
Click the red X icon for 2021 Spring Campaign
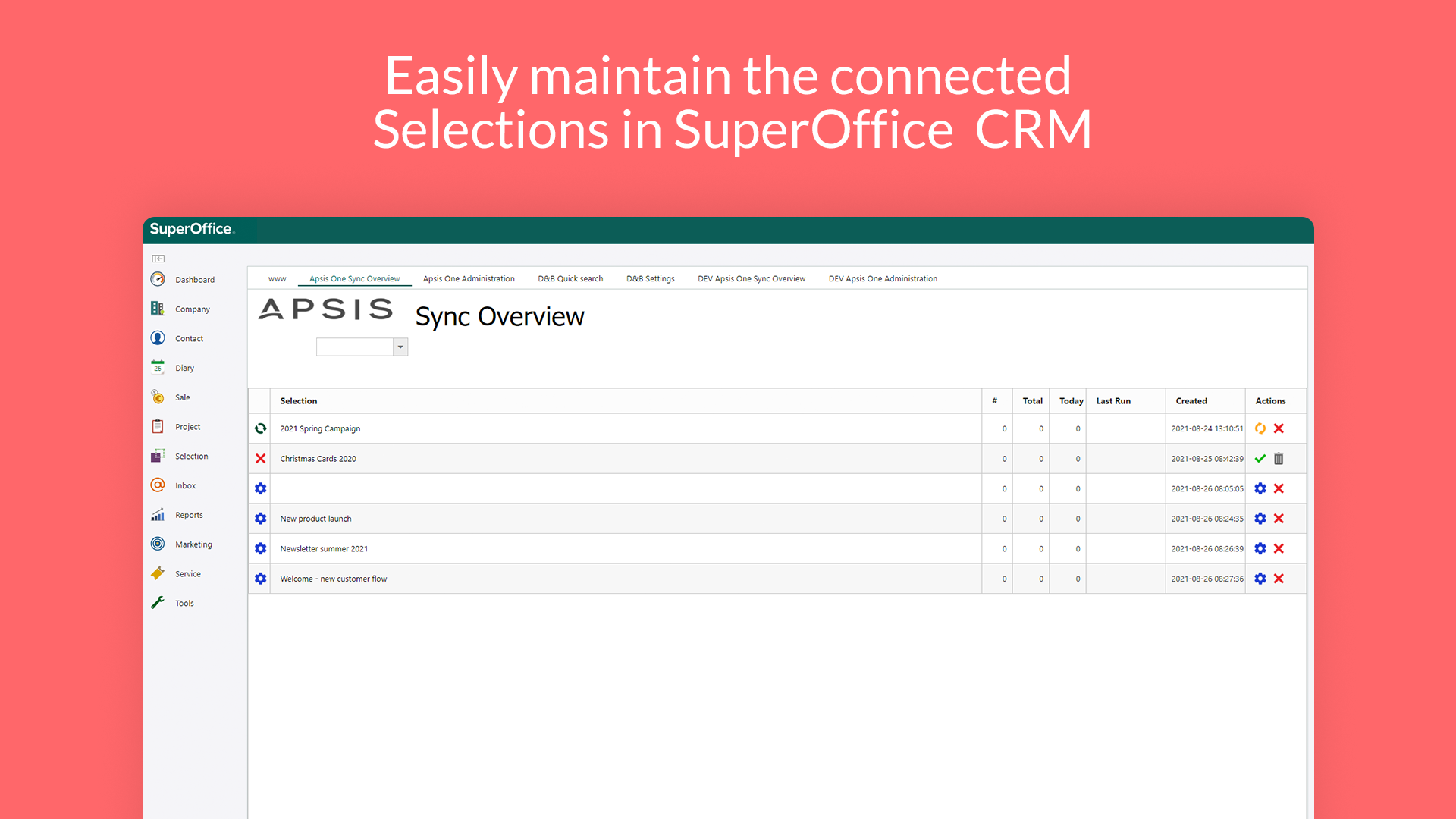coord(1279,428)
